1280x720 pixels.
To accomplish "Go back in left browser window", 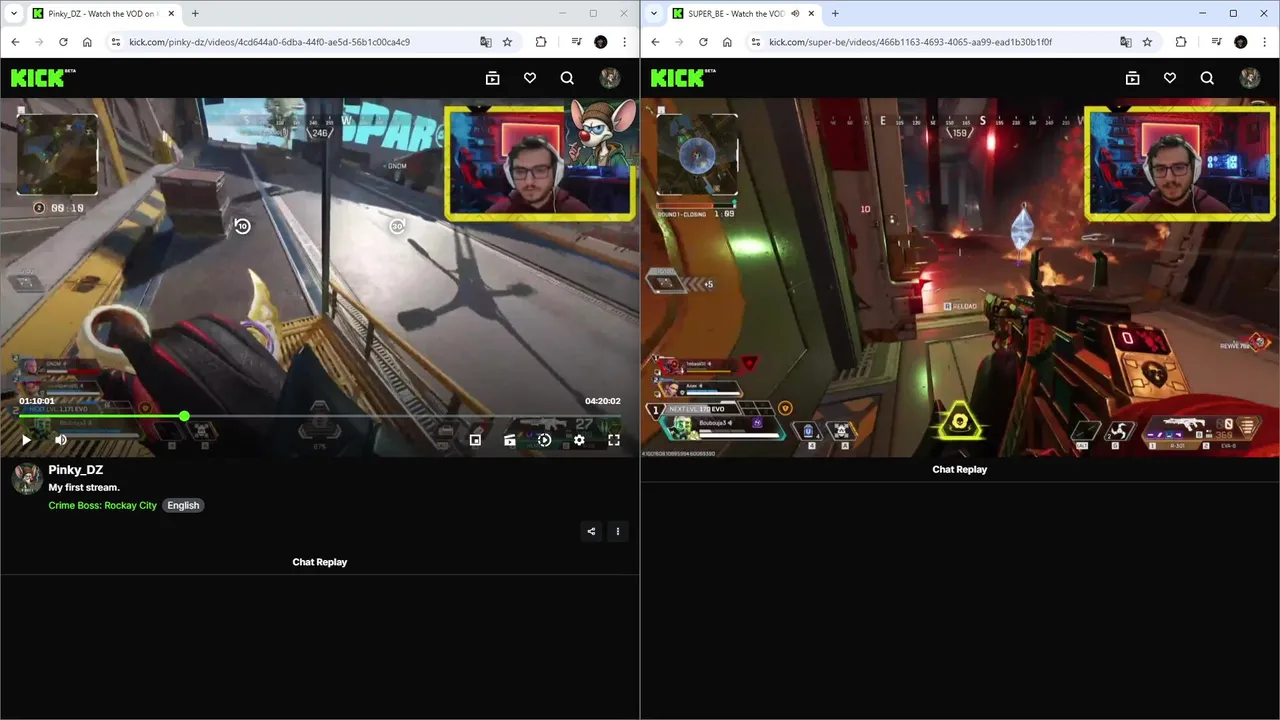I will pos(15,42).
